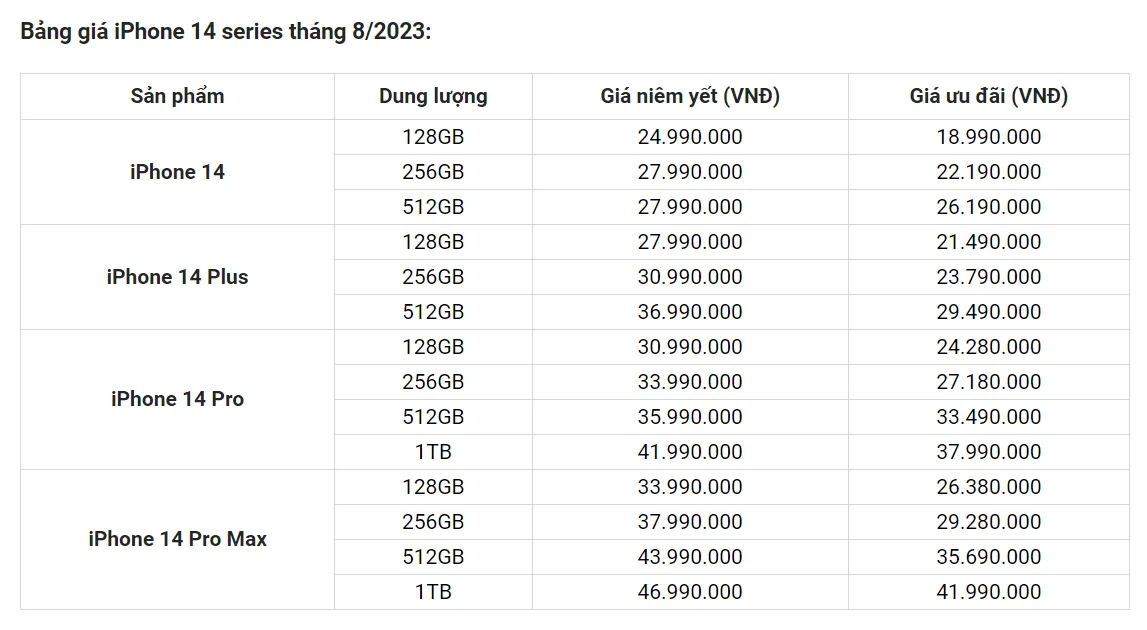Image resolution: width=1147 pixels, height=630 pixels.
Task: Click the 36.990.000 listed price cell
Action: [x=690, y=312]
